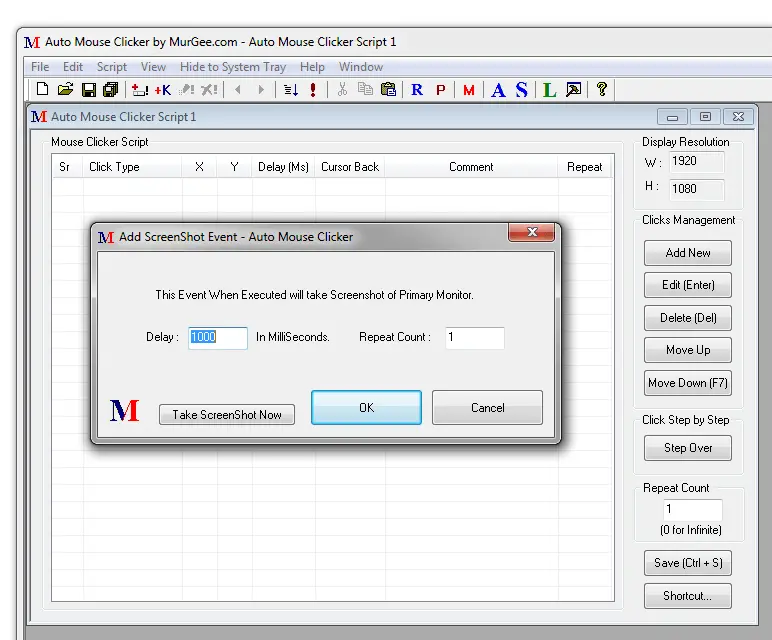Click the Paste clipboard toolbar icon
772x640 pixels.
(388, 90)
